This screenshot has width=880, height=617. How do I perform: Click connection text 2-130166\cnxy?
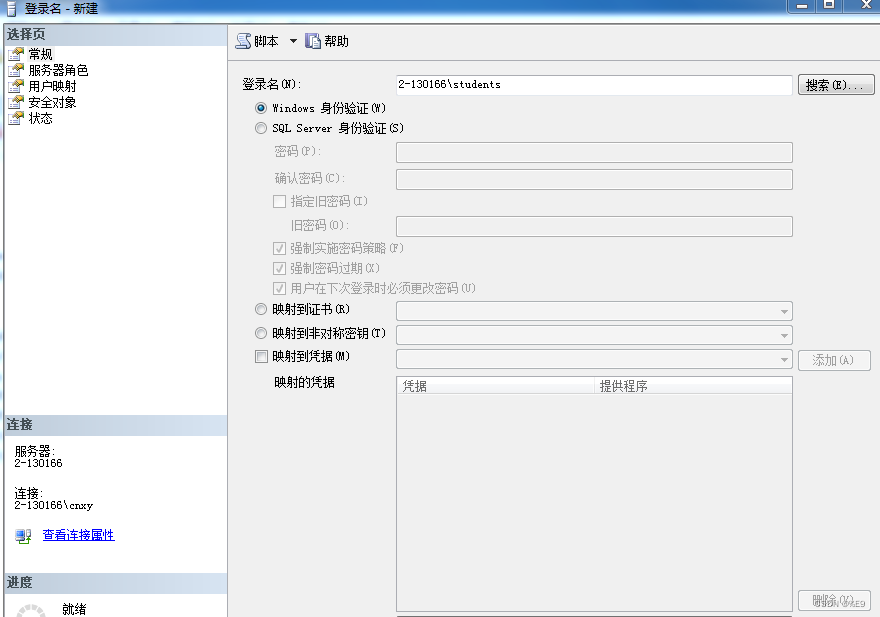[x=54, y=505]
